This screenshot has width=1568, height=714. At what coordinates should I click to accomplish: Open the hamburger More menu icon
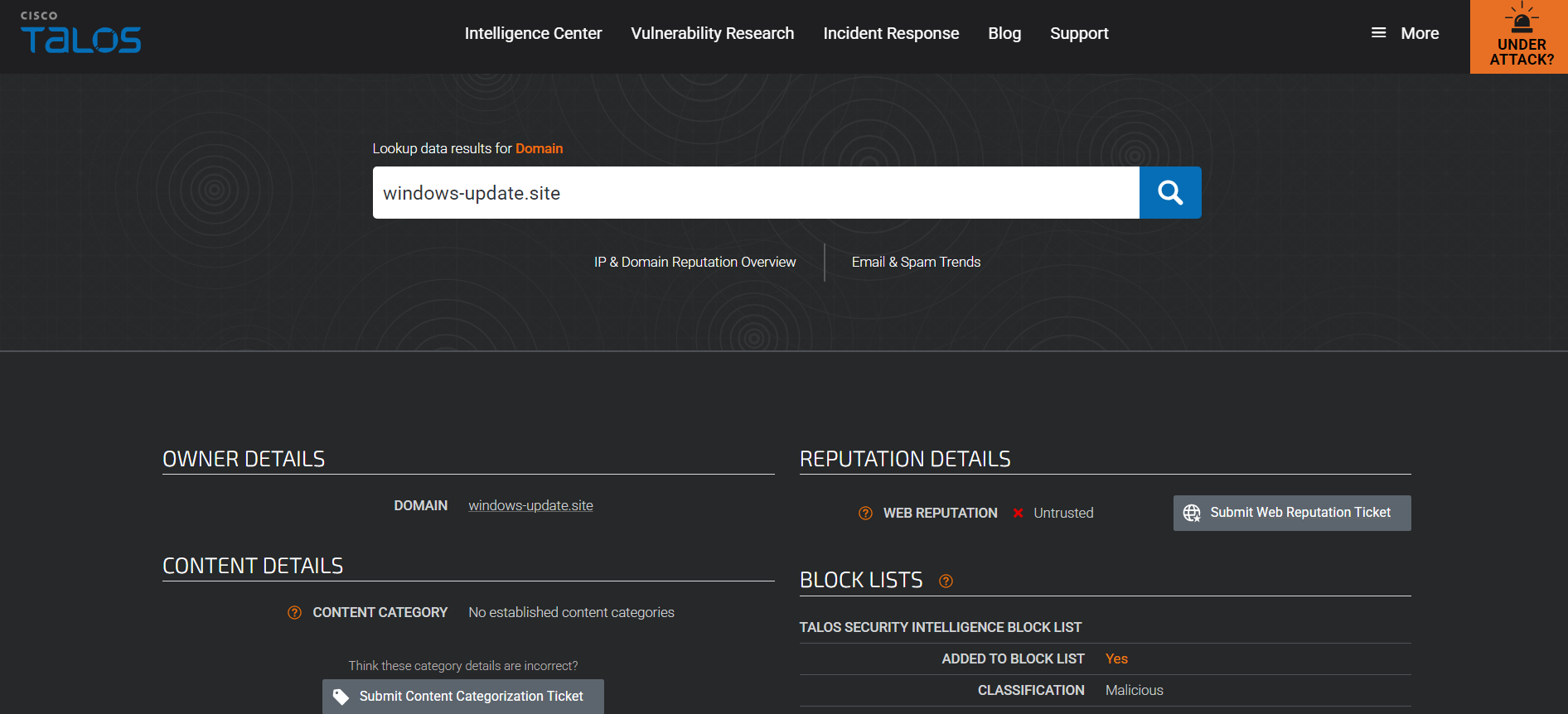click(1378, 33)
